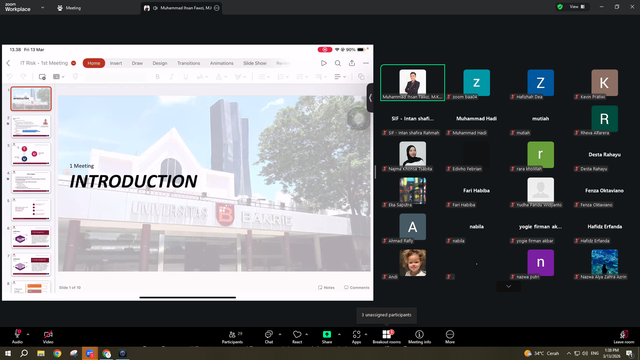640x360 pixels.
Task: Expand the Share options caret
Action: pyautogui.click(x=339, y=334)
